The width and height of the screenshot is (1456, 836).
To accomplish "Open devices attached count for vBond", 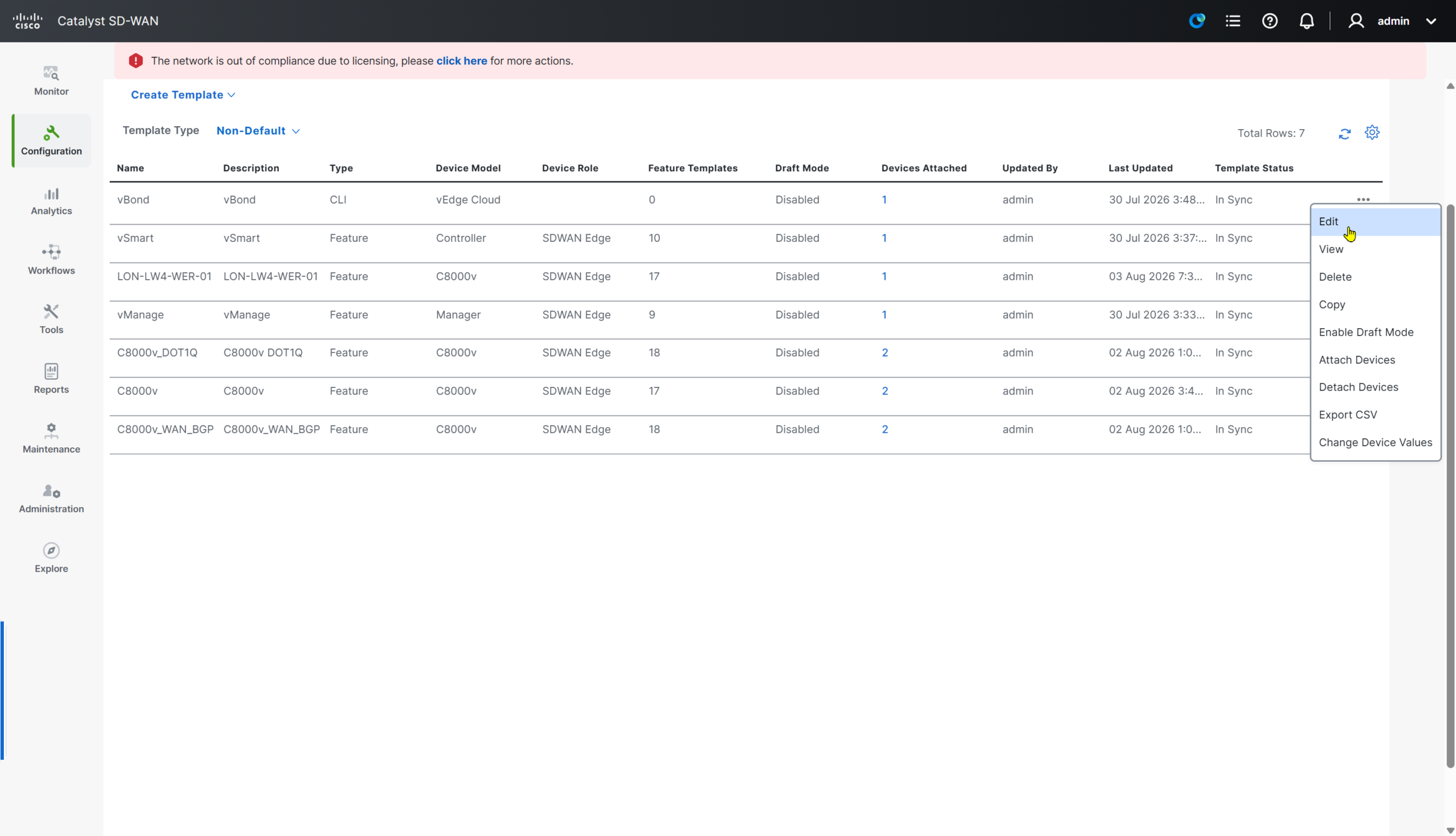I will coord(884,200).
